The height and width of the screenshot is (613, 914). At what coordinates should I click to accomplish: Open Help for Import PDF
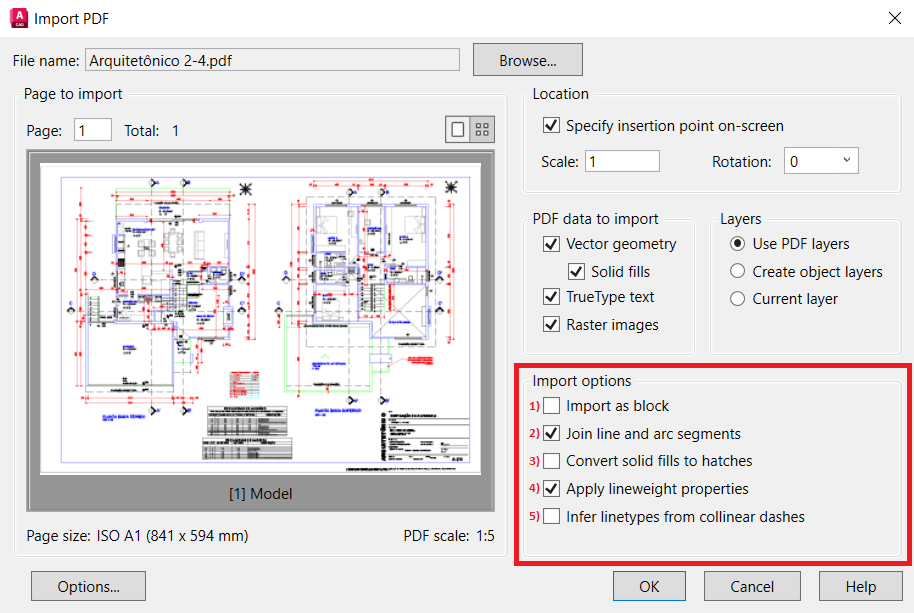click(x=860, y=586)
